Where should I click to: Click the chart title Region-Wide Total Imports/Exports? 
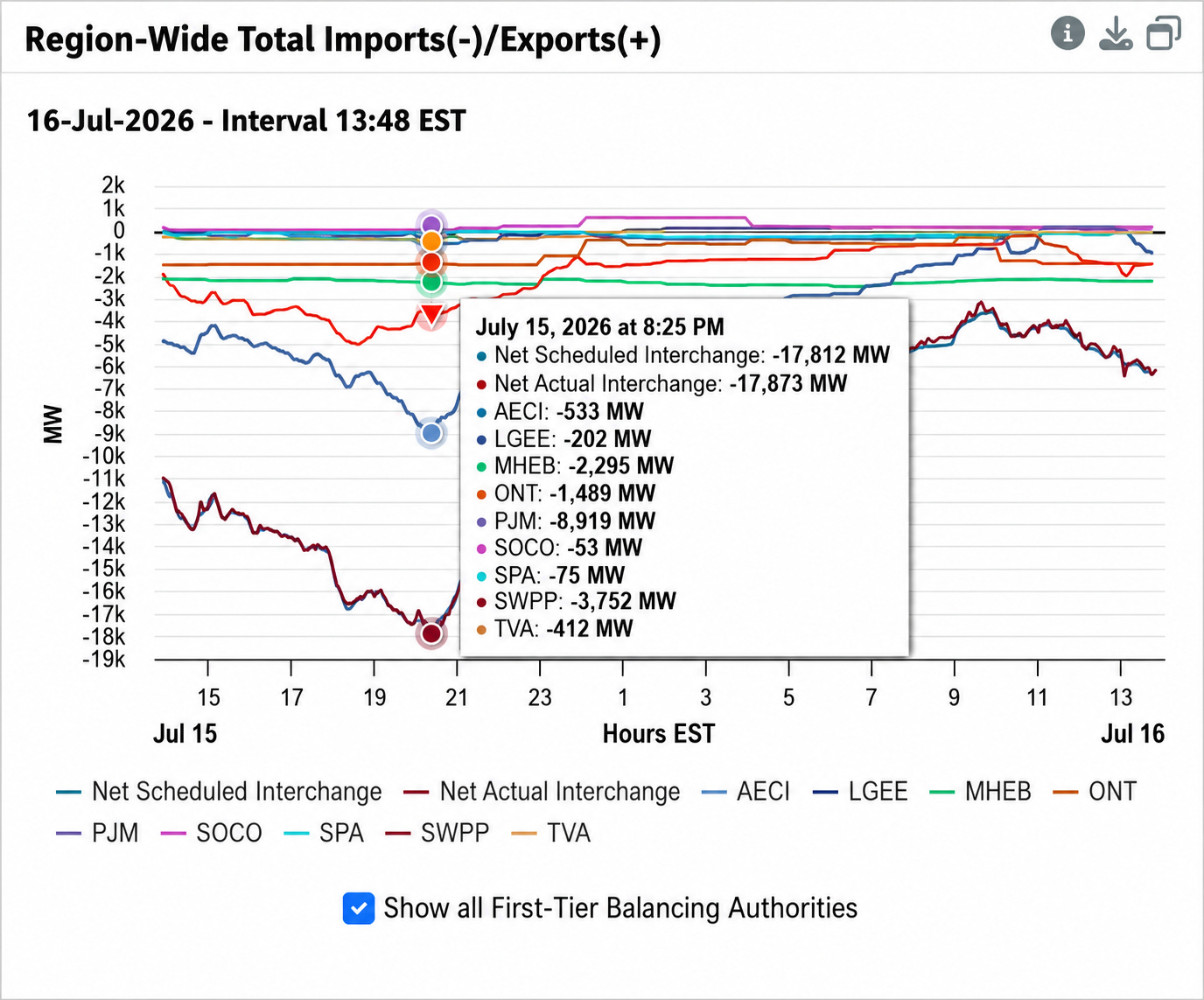pyautogui.click(x=343, y=39)
